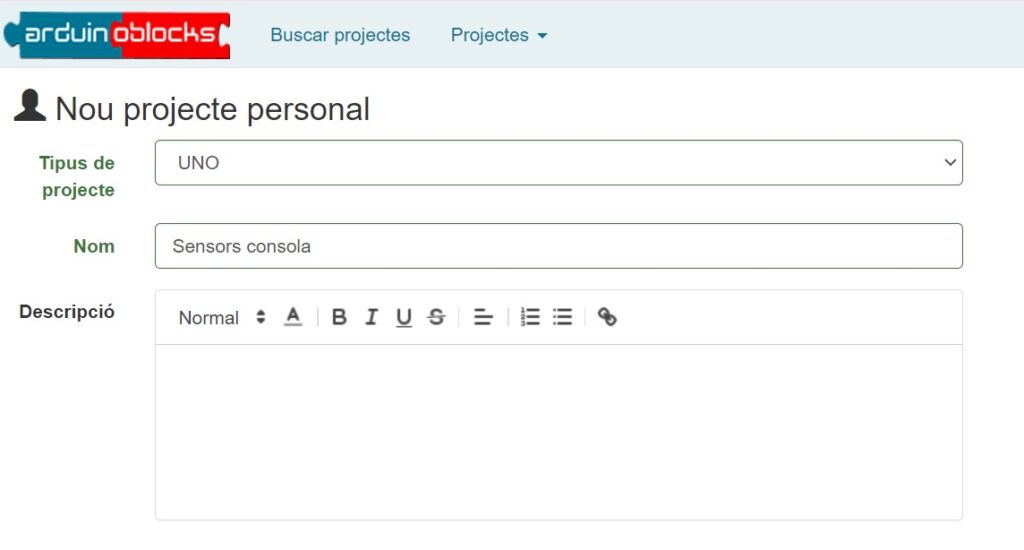
Task: Insert a hyperlink in the description
Action: 607,317
